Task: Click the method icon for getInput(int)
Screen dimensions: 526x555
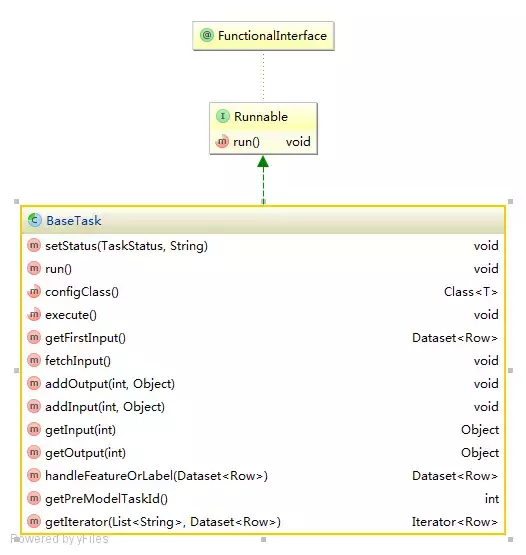Action: coord(34,429)
